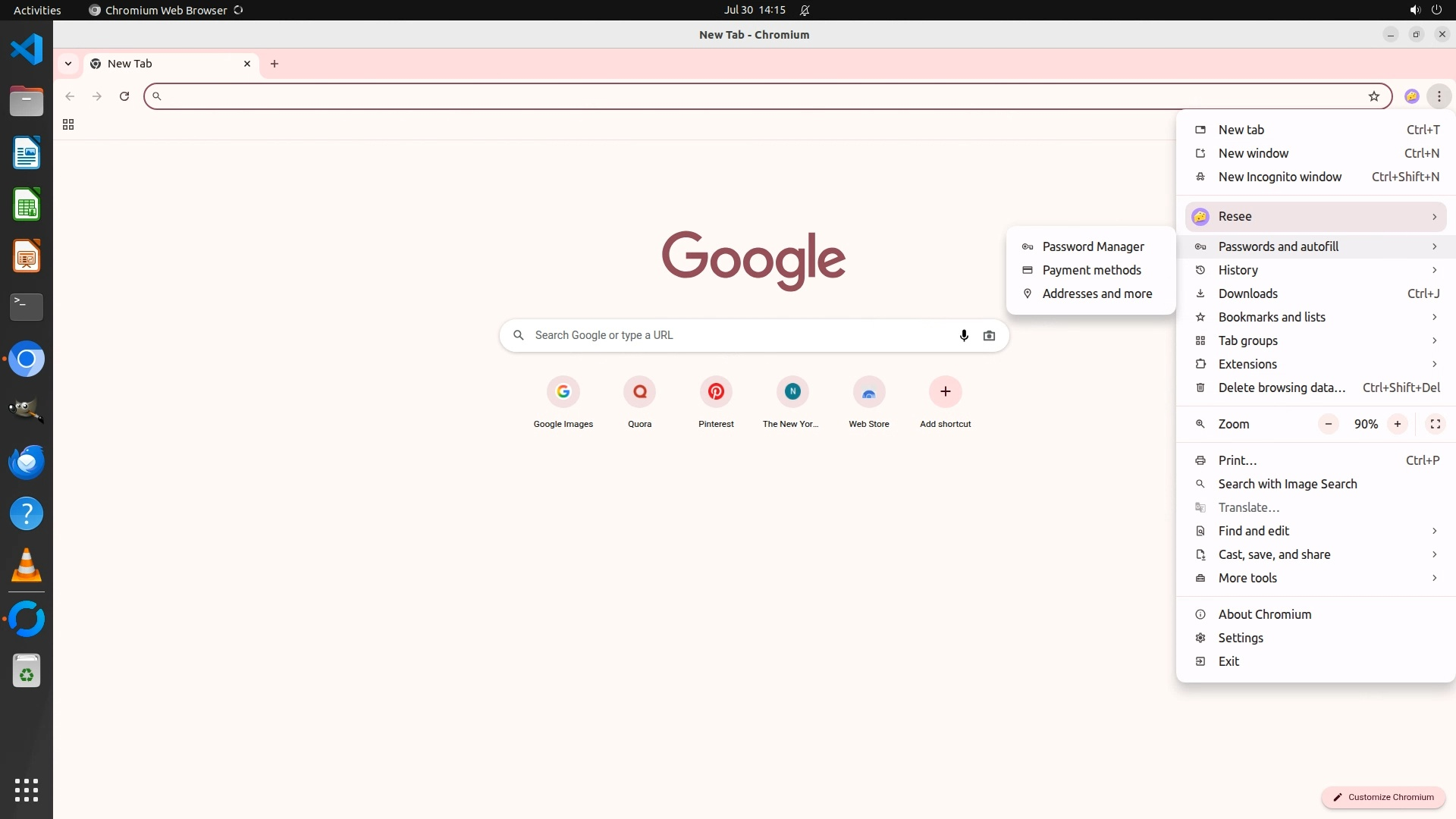This screenshot has height=819, width=1456.
Task: Choose New Incognito window from the menu
Action: (x=1279, y=177)
